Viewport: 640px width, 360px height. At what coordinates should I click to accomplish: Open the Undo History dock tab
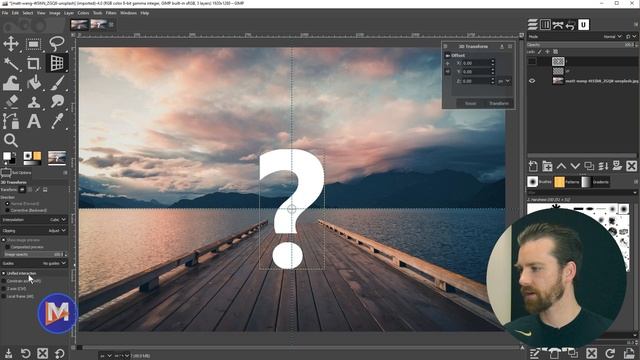pos(570,25)
